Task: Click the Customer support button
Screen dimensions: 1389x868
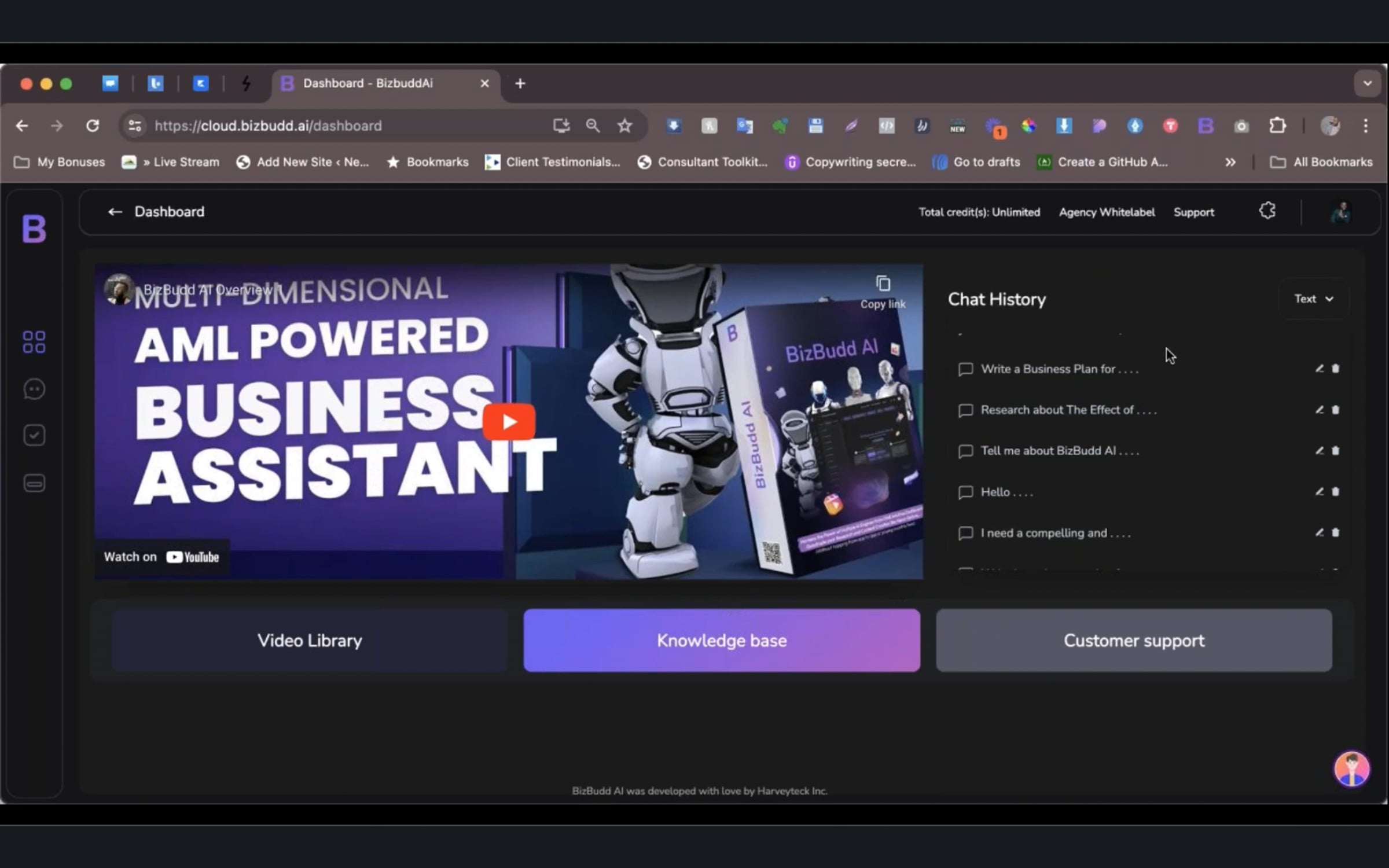Action: [1134, 641]
